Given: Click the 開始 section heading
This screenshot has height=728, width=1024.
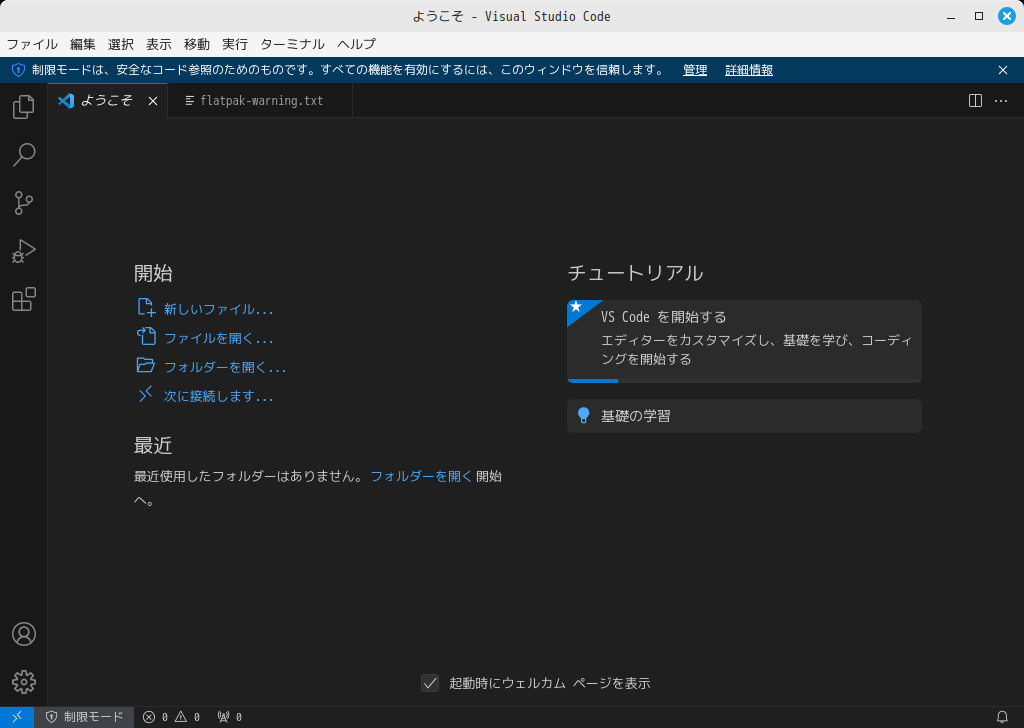Looking at the screenshot, I should click(x=153, y=273).
